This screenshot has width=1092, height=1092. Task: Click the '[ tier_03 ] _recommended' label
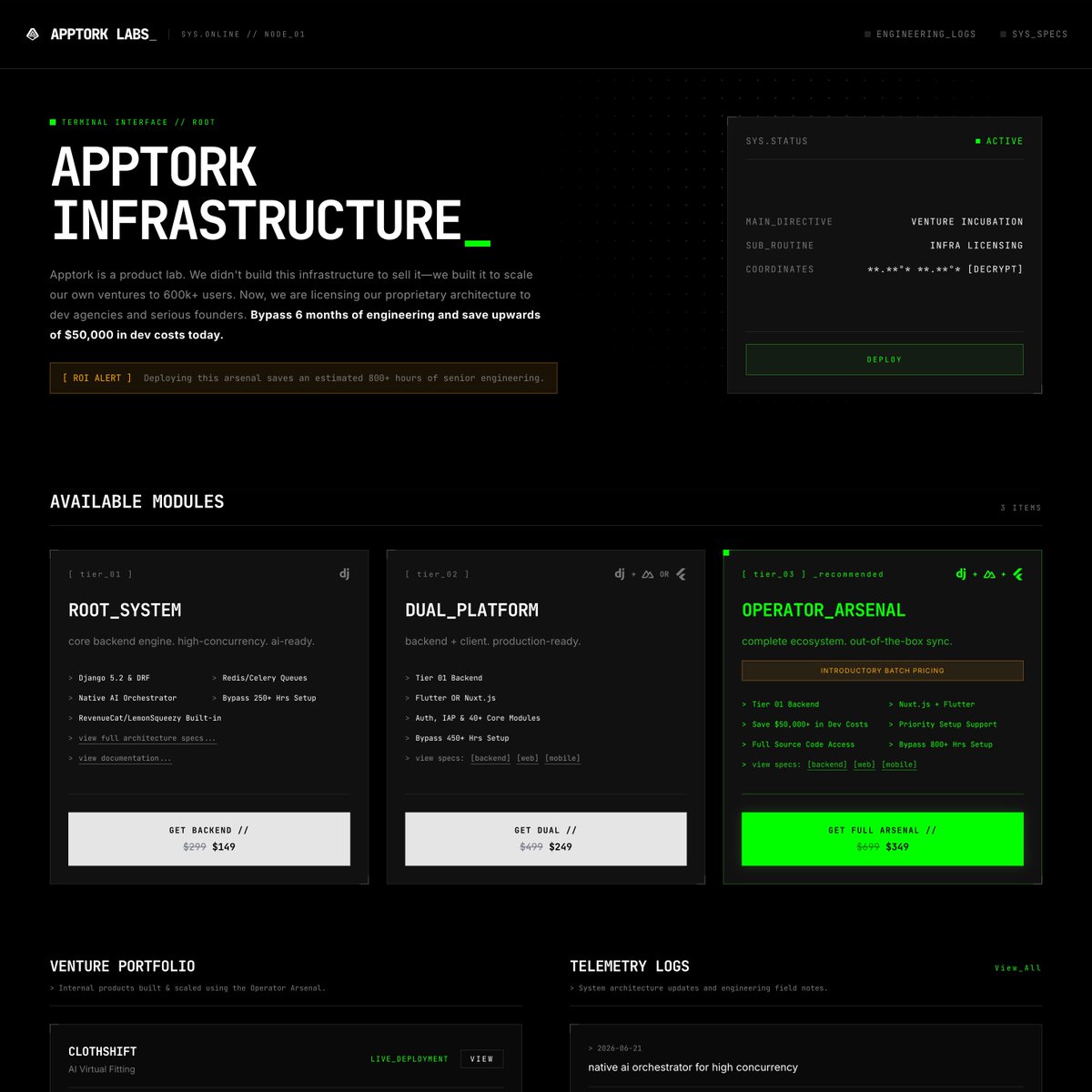813,574
